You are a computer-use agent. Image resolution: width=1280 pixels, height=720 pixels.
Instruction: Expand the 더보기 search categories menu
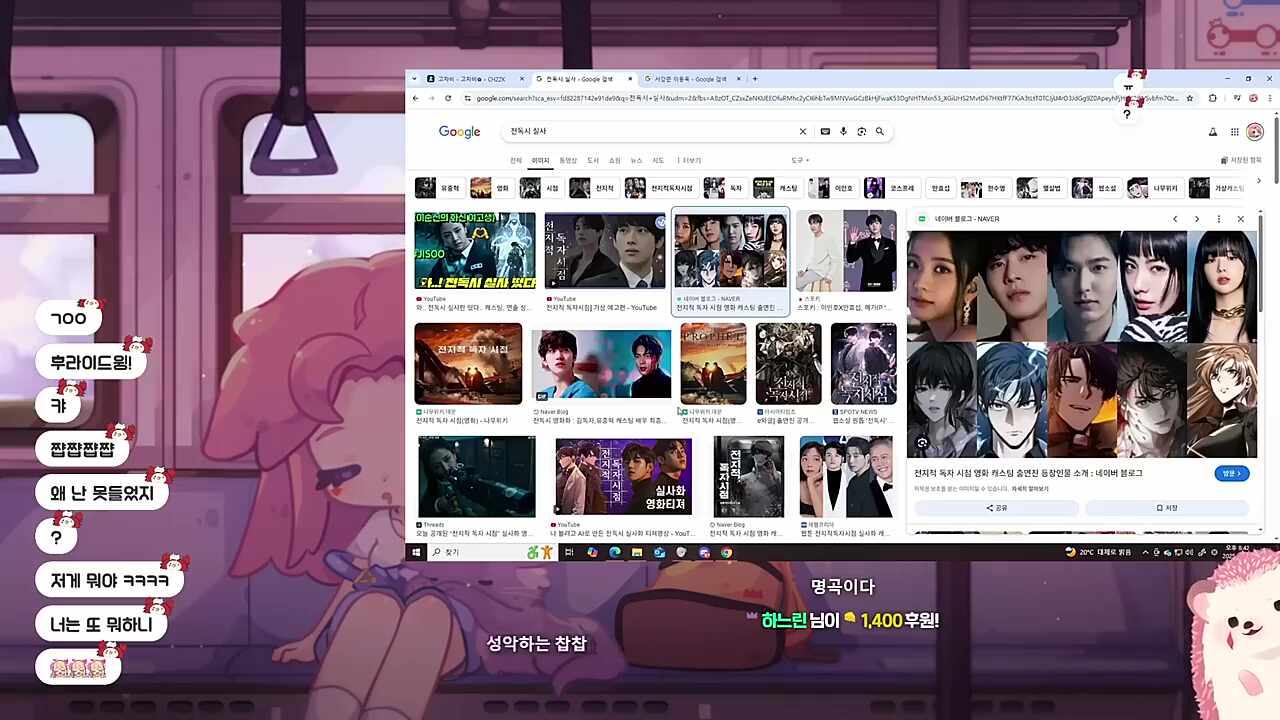pos(689,160)
